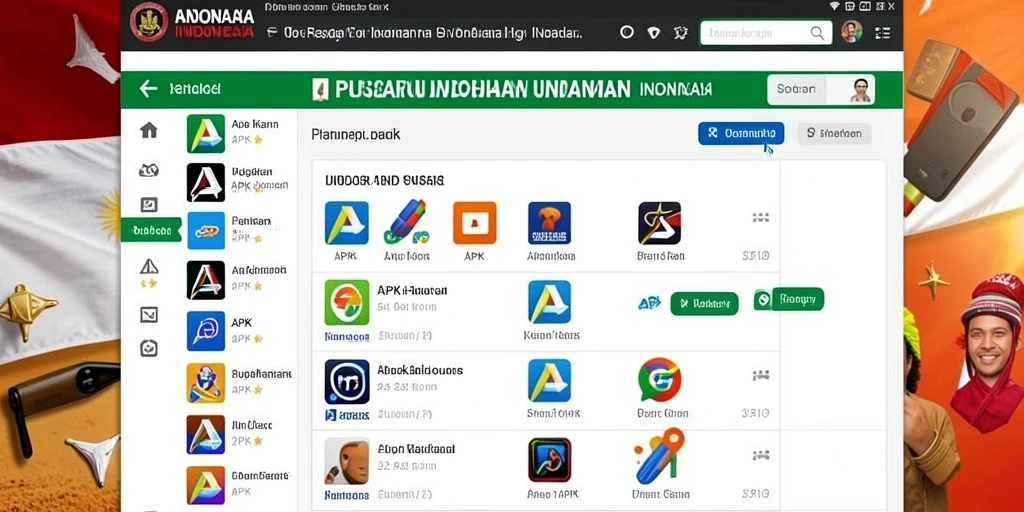Click the envelope-like square icon in the left sidebar
This screenshot has height=512, width=1024.
pyautogui.click(x=149, y=315)
